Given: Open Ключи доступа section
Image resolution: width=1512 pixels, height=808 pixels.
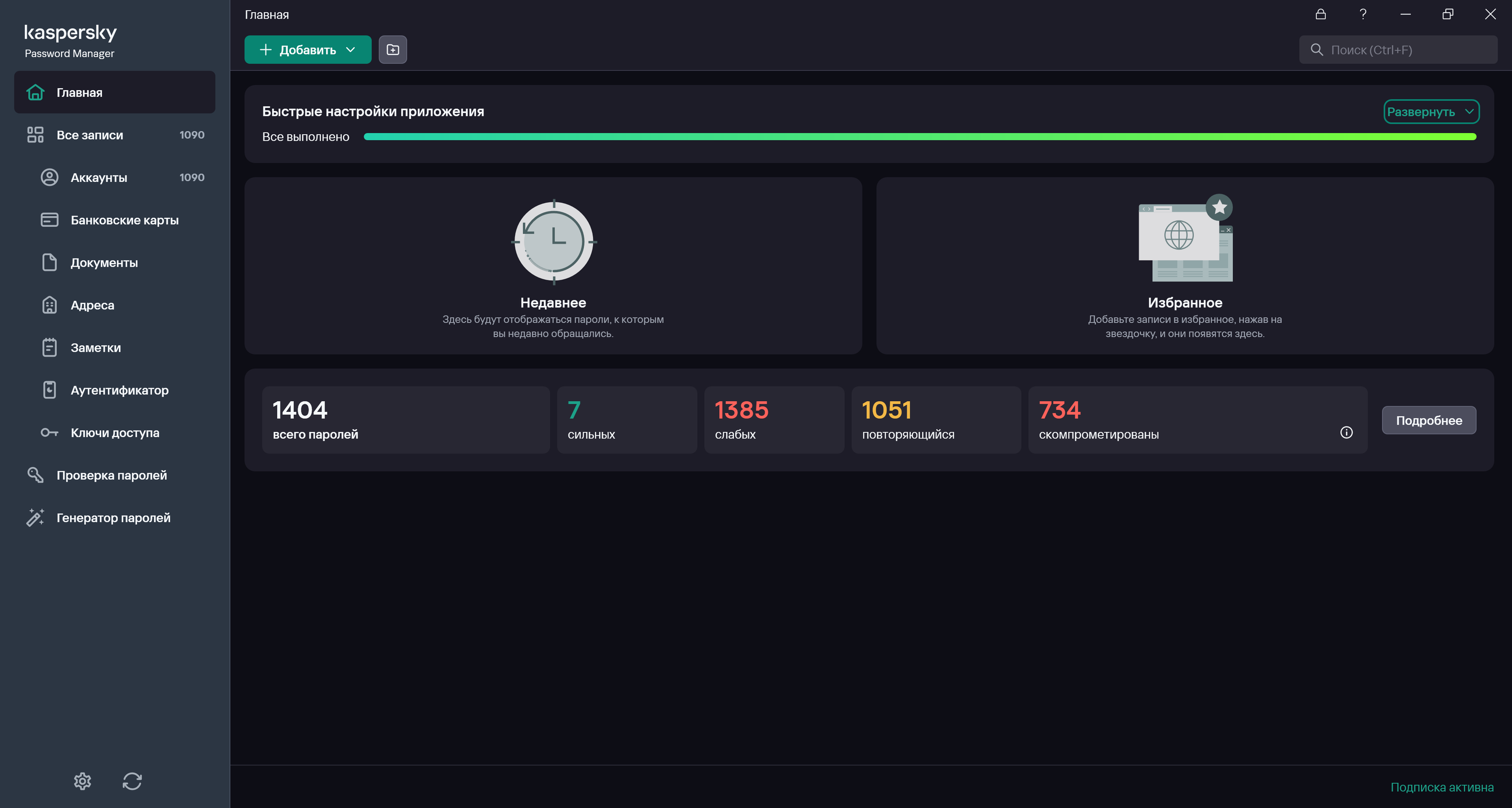Looking at the screenshot, I should [x=115, y=433].
